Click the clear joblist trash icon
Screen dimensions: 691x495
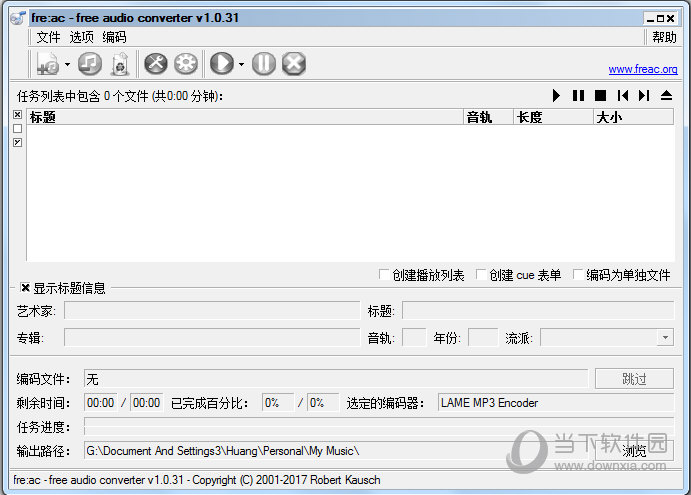[120, 64]
